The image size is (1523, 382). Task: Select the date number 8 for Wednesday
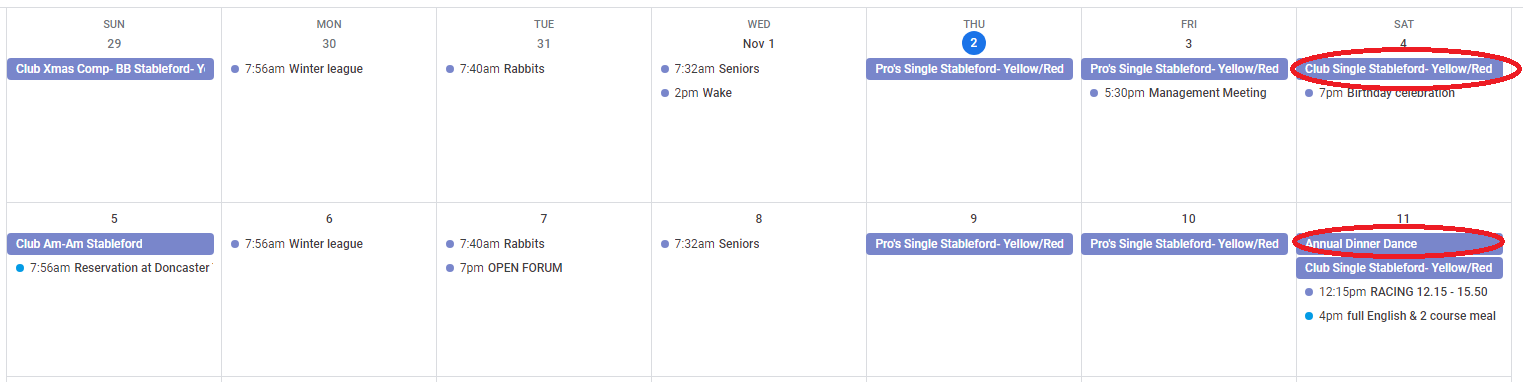pyautogui.click(x=759, y=219)
